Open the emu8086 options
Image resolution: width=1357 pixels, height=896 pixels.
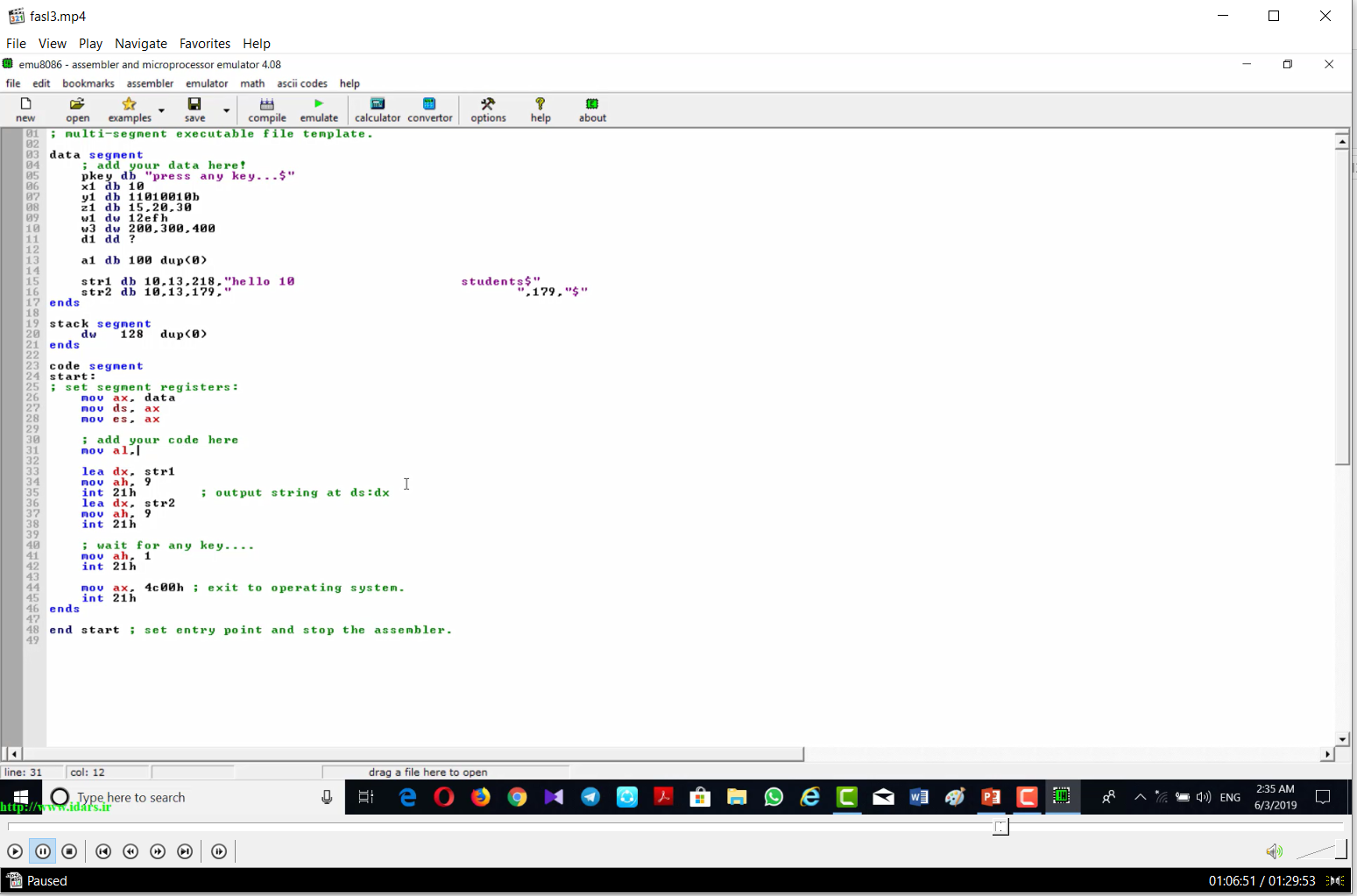488,109
